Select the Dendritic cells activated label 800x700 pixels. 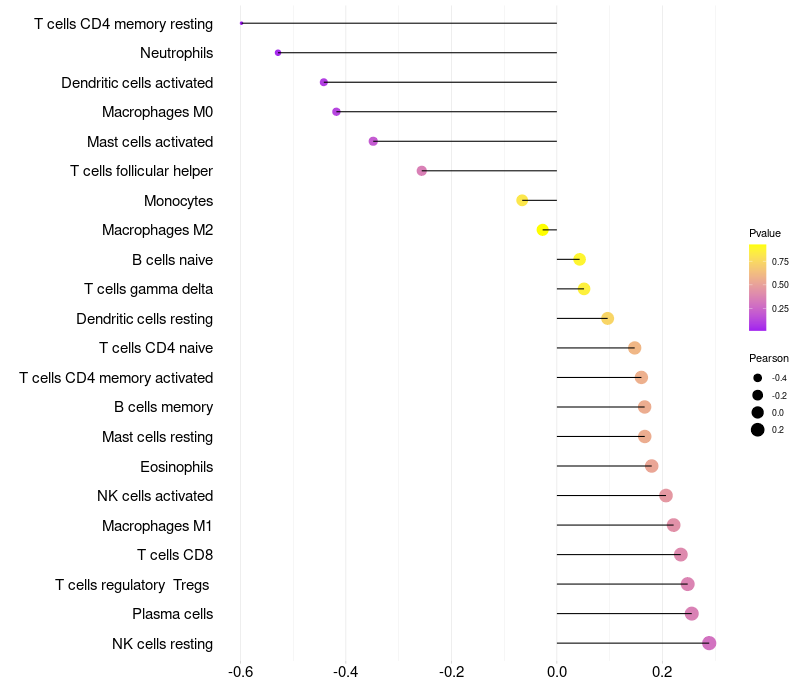click(x=137, y=82)
